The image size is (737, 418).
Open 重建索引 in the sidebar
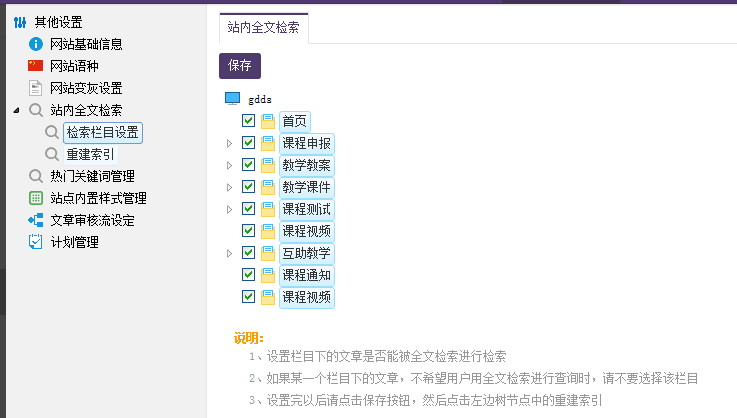[90, 154]
